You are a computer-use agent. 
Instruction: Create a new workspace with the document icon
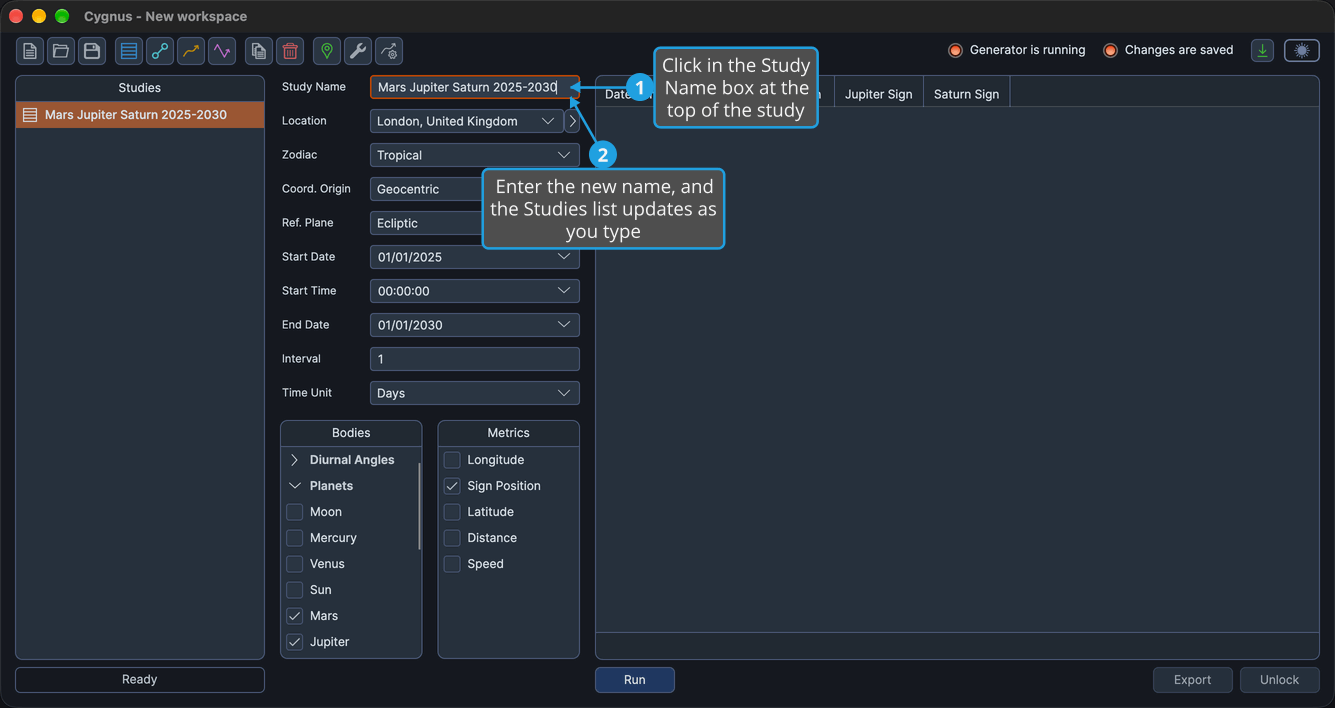(x=30, y=51)
